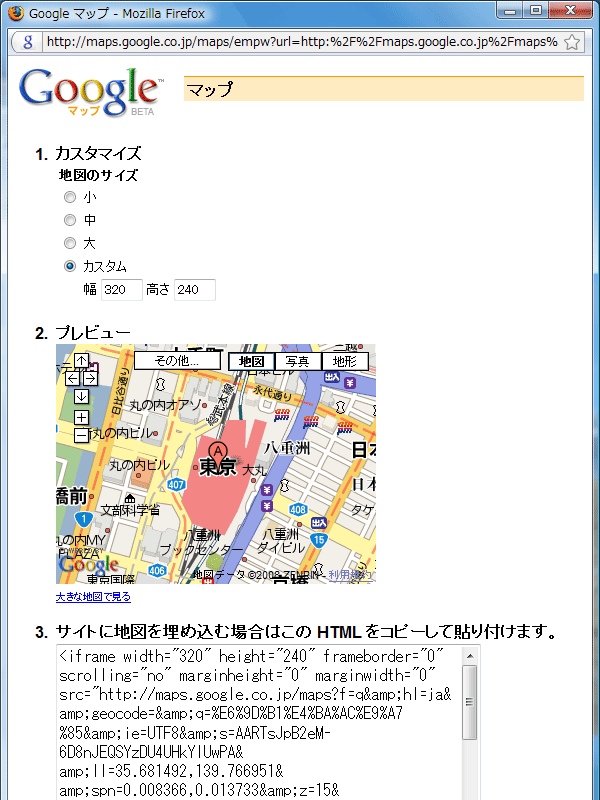Screen dimensions: 600x800
Task: Switch map to 地形 terrain view
Action: (x=345, y=361)
